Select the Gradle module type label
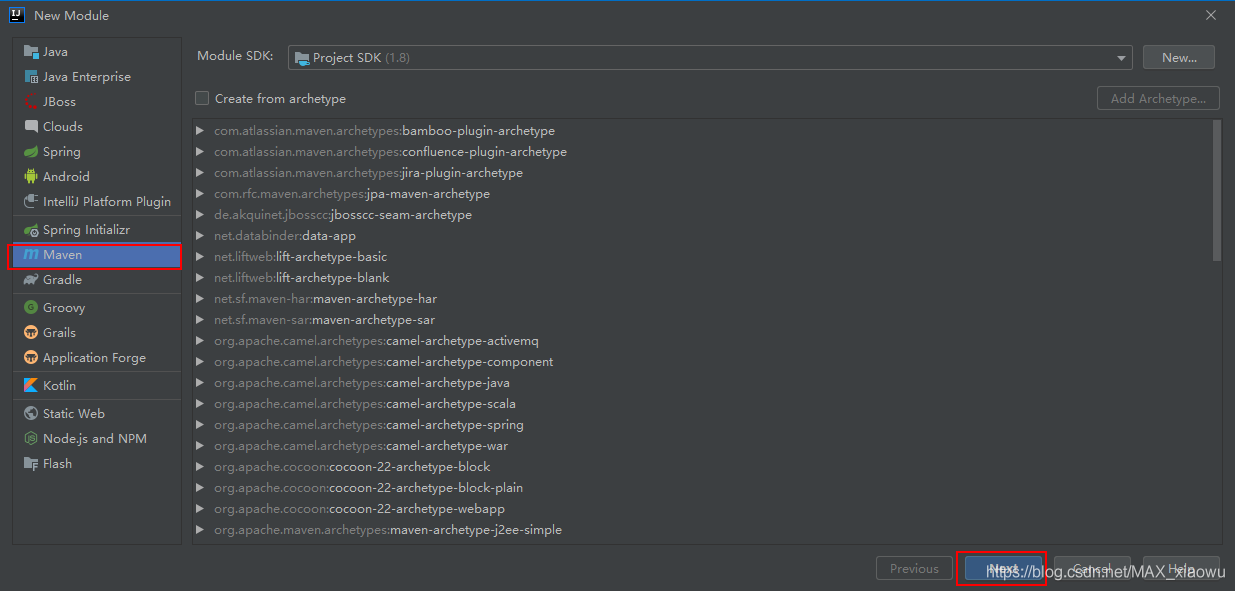The height and width of the screenshot is (591, 1235). (62, 280)
